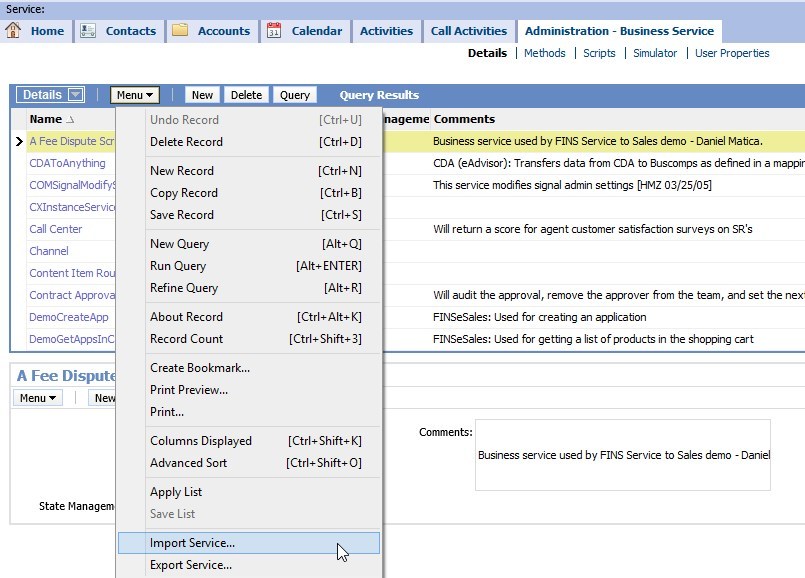805x578 pixels.
Task: Click the Name column header
Action: pos(46,119)
